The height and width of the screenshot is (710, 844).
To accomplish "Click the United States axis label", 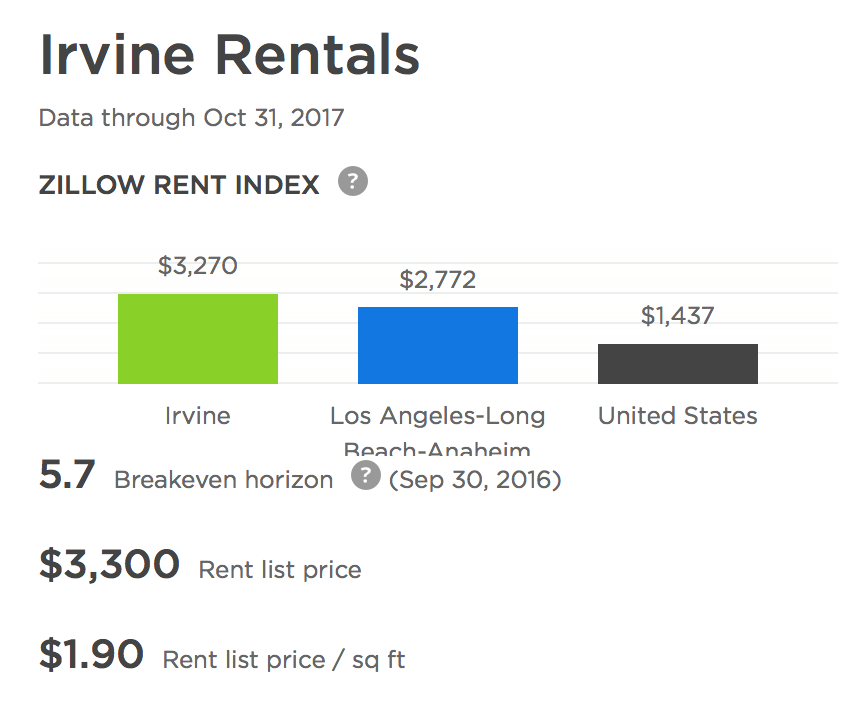I will point(678,416).
